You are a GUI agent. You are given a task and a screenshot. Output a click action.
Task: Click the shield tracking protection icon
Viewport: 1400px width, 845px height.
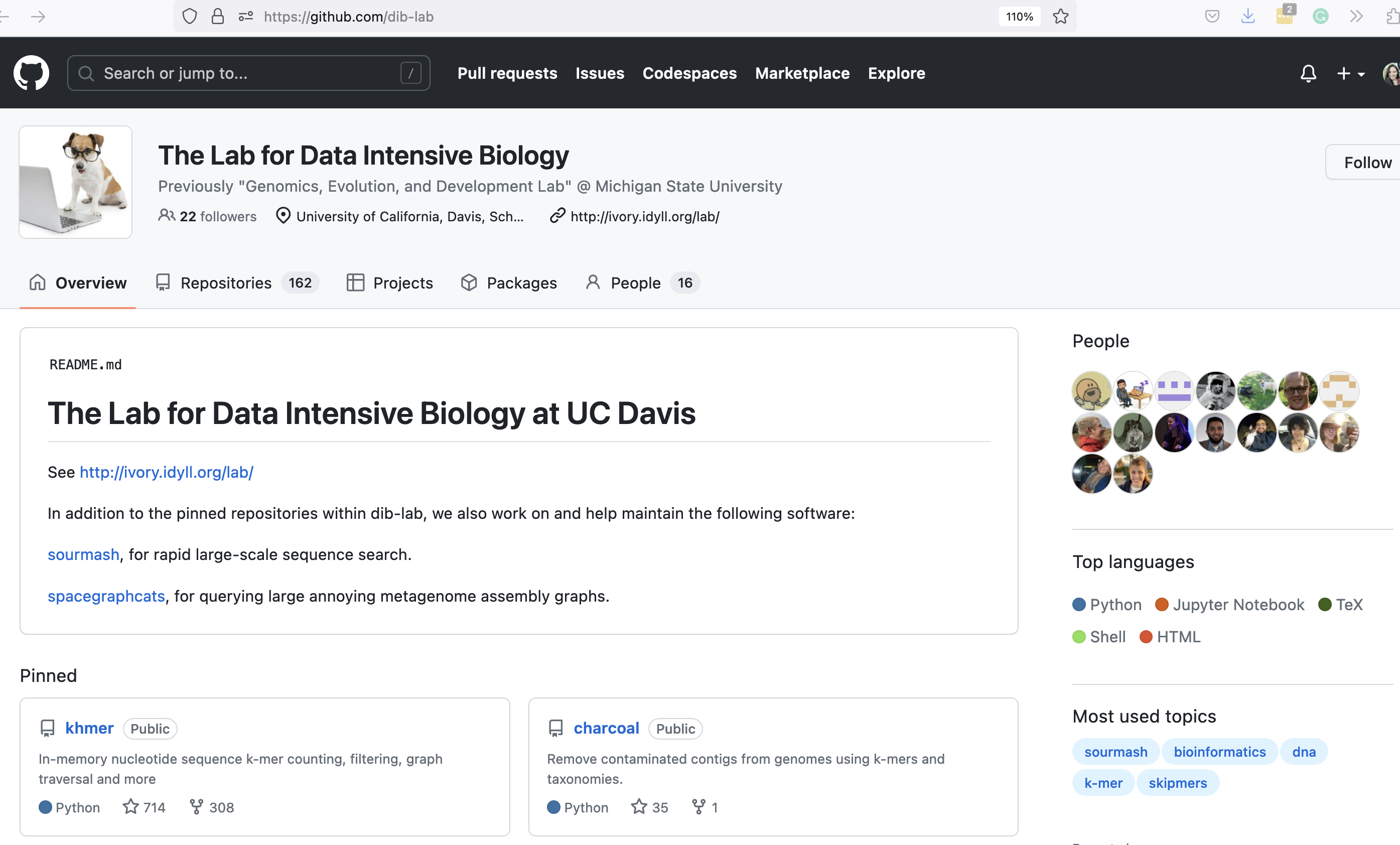pos(190,17)
